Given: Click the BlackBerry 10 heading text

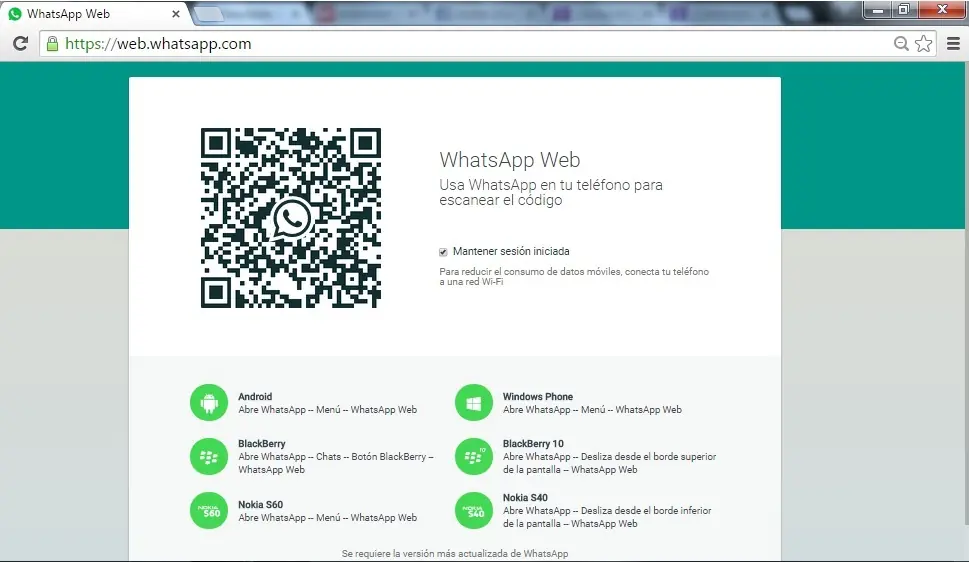Looking at the screenshot, I should point(533,443).
